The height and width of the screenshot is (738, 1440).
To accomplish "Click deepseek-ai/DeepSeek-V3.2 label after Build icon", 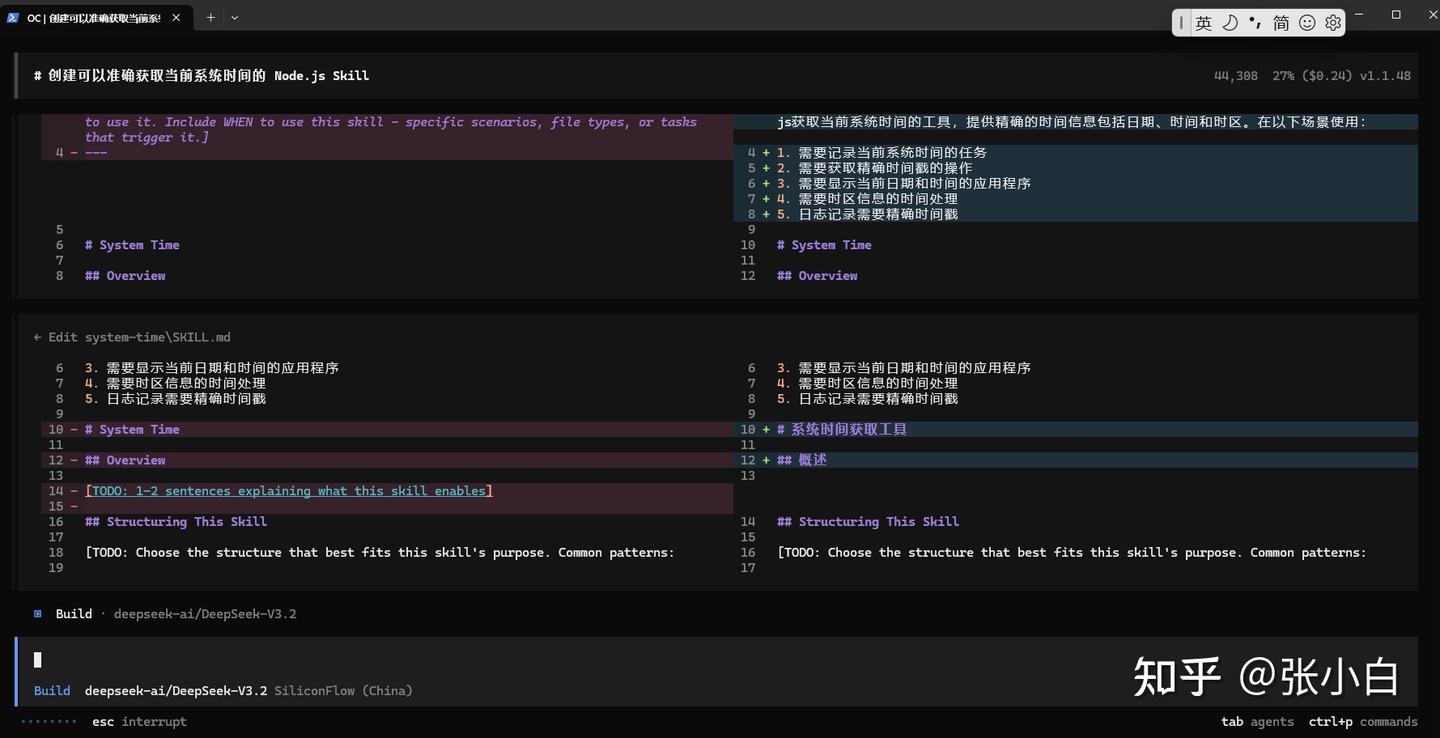I will [x=205, y=614].
